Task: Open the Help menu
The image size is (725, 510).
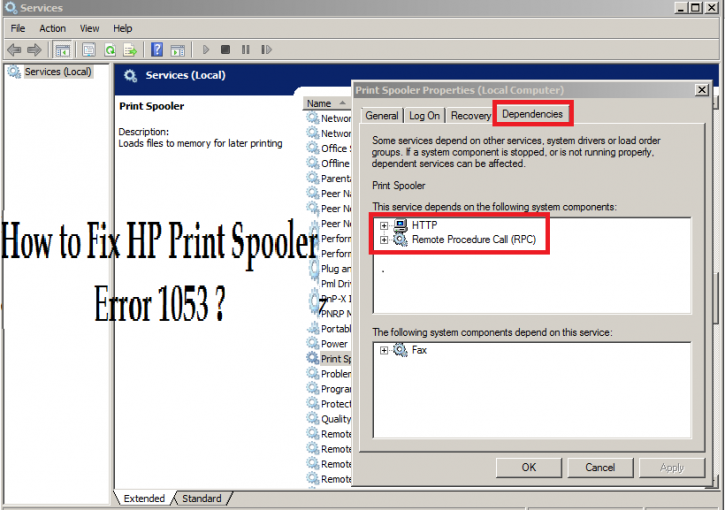Action: coord(123,29)
